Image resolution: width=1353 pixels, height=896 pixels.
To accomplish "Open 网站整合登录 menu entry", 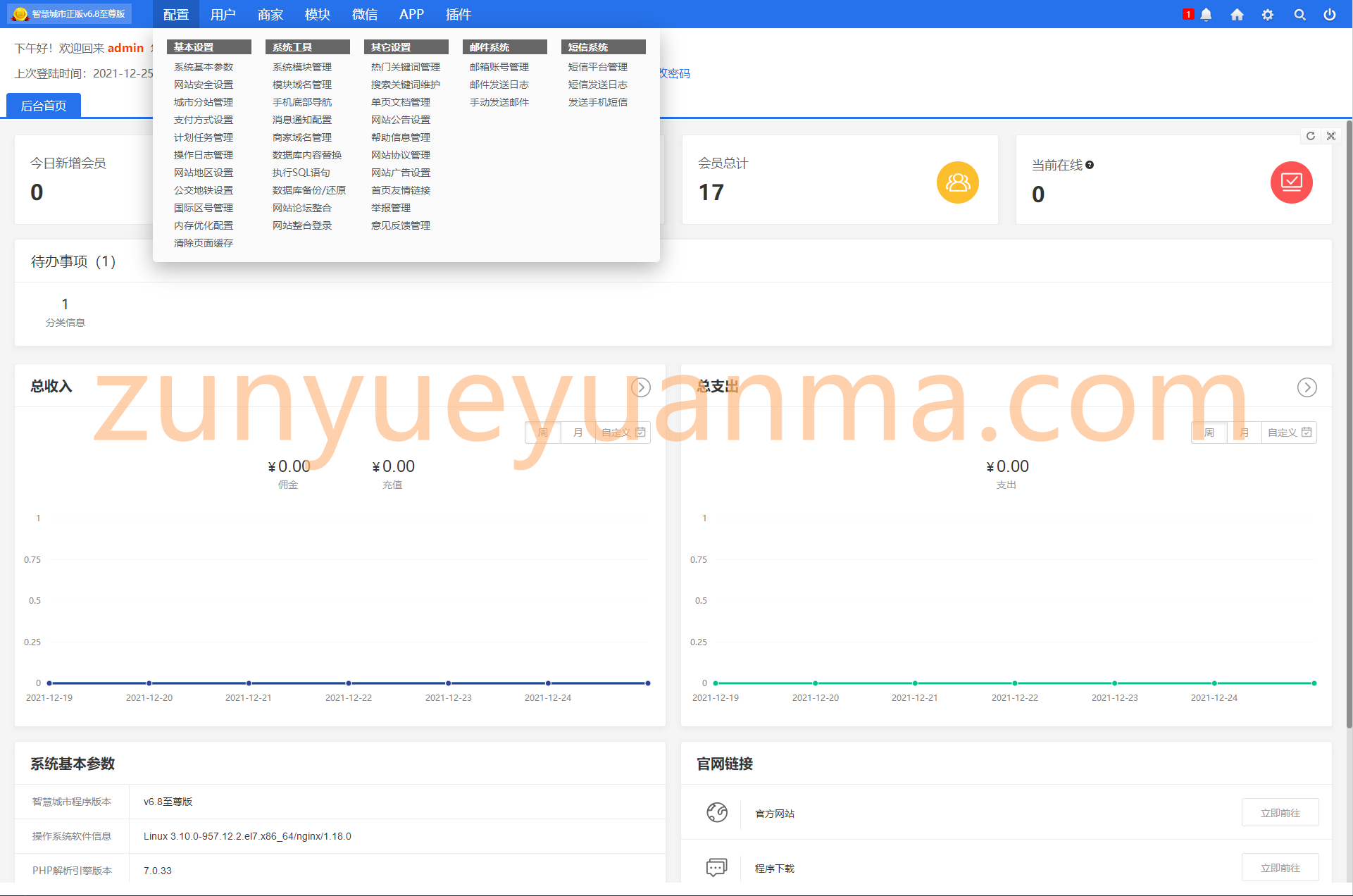I will coord(302,225).
